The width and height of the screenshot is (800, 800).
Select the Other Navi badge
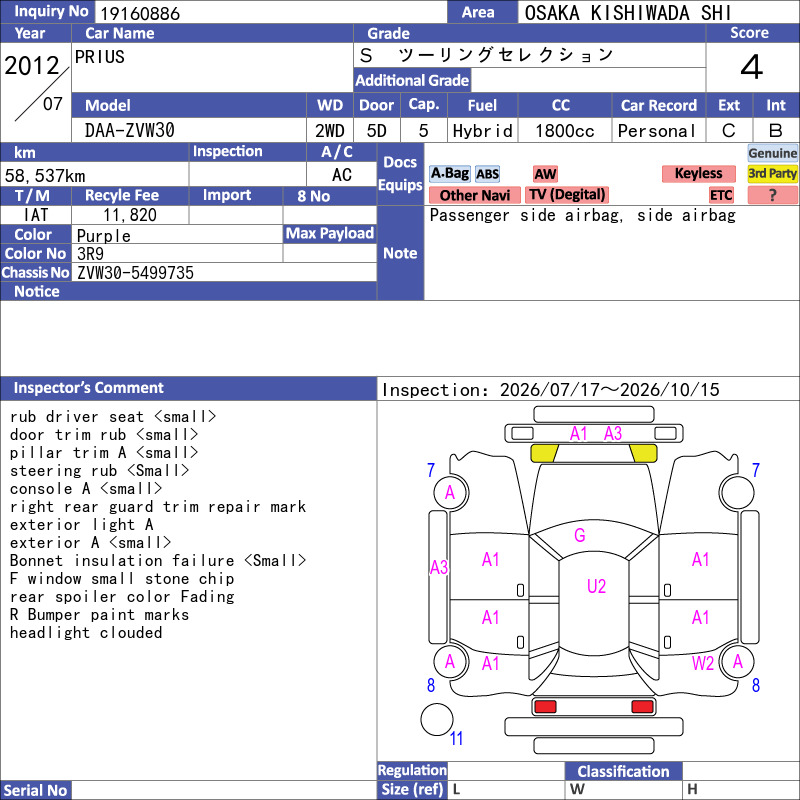(x=474, y=195)
